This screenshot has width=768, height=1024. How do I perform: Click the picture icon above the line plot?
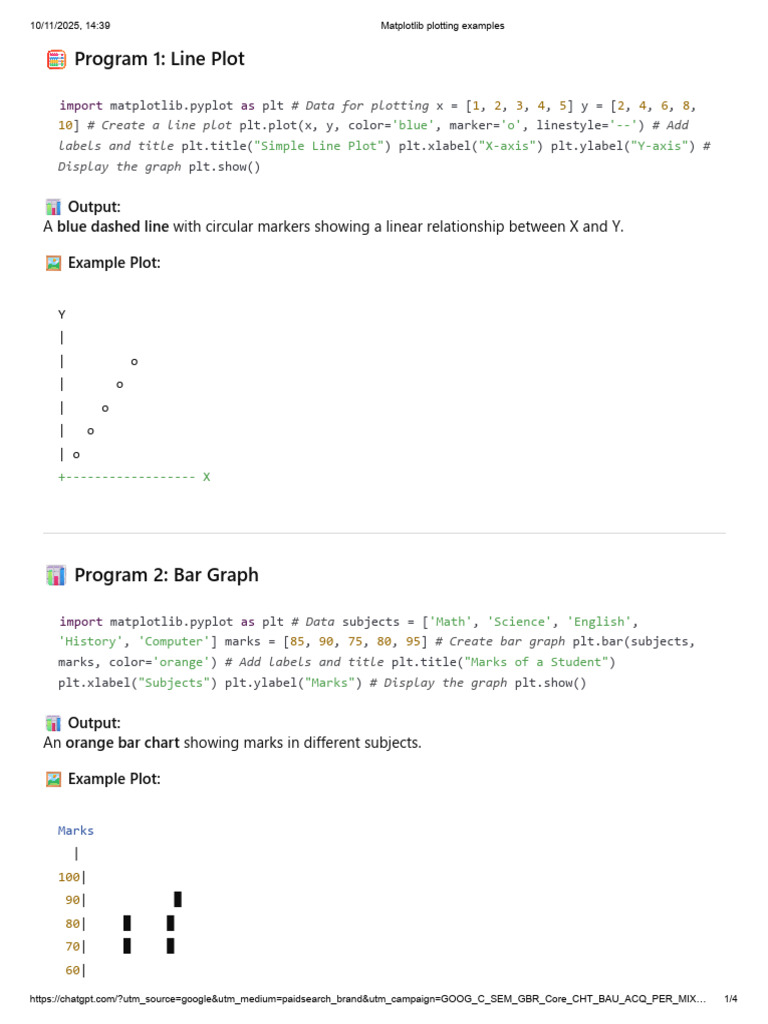[54, 263]
